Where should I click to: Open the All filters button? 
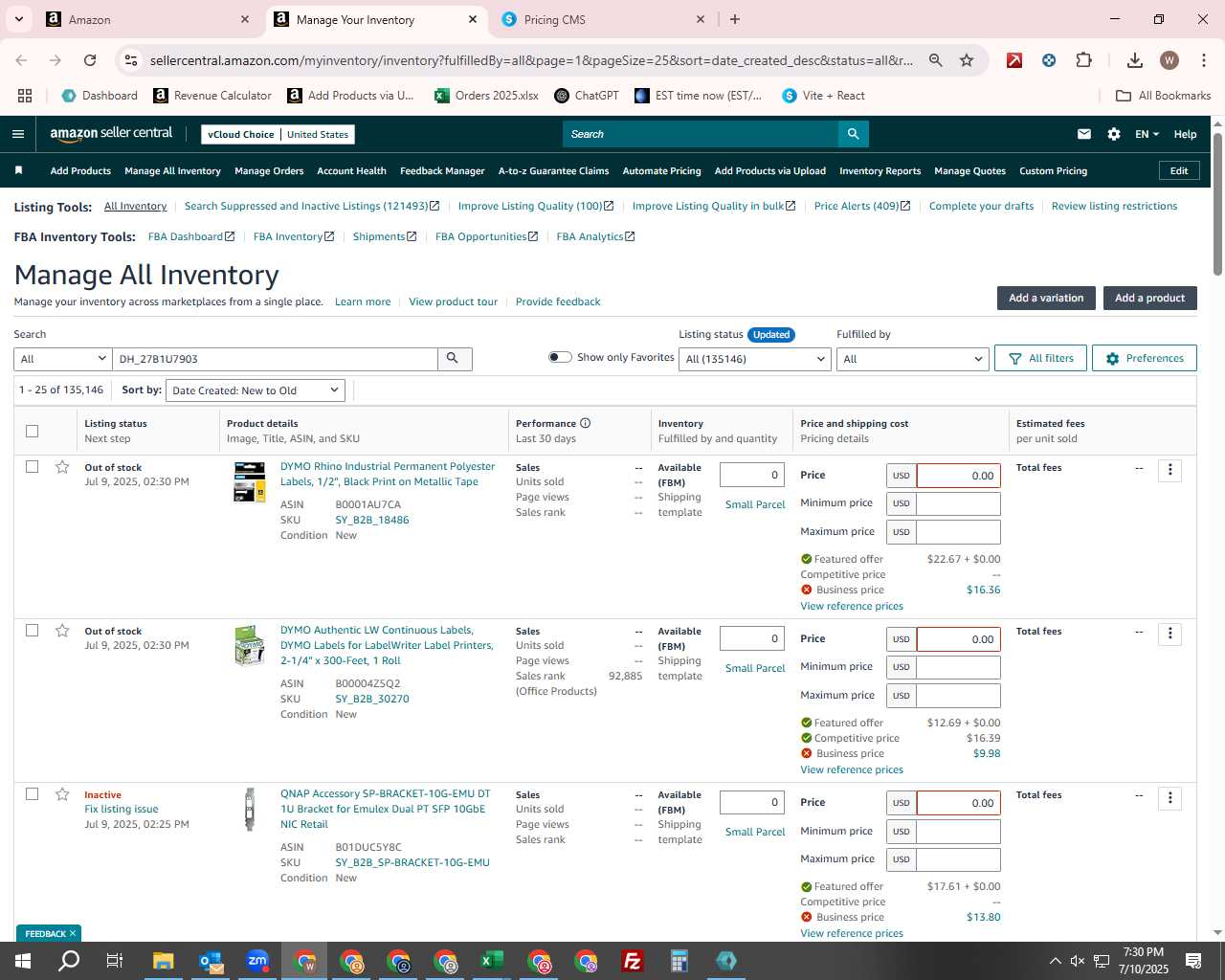click(1040, 358)
